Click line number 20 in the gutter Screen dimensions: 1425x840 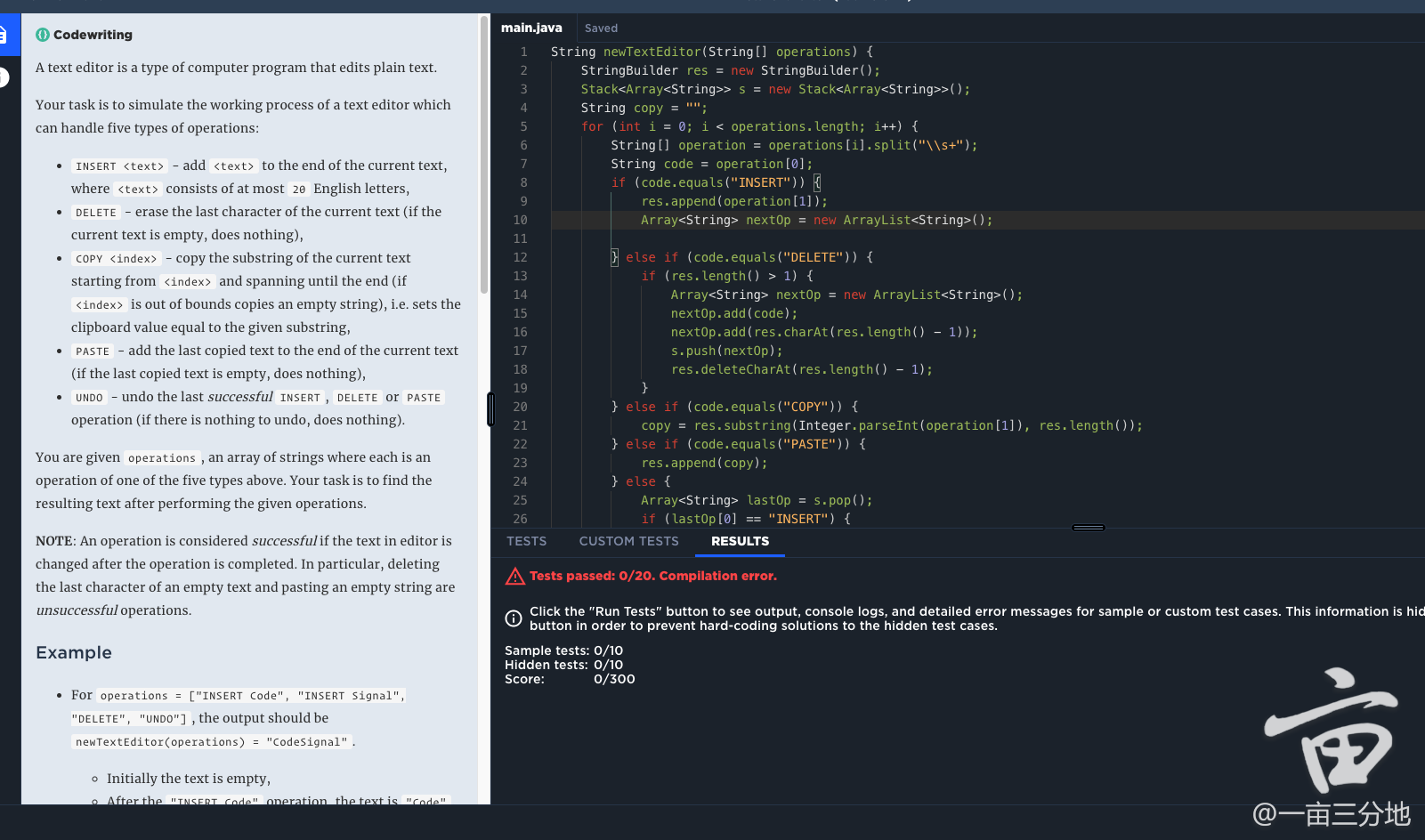pyautogui.click(x=521, y=407)
